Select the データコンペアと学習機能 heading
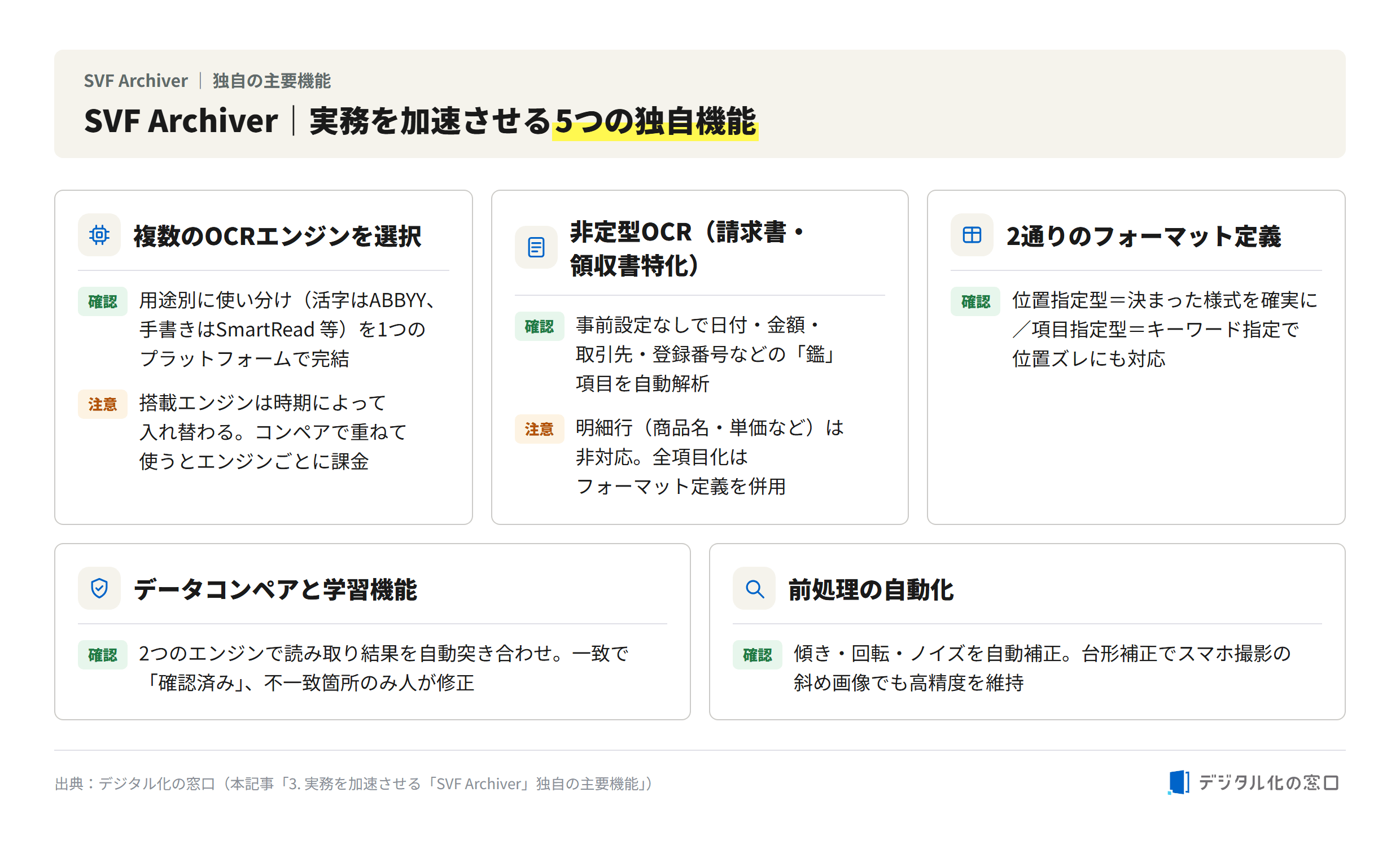Viewport: 1400px width, 849px height. tap(275, 589)
